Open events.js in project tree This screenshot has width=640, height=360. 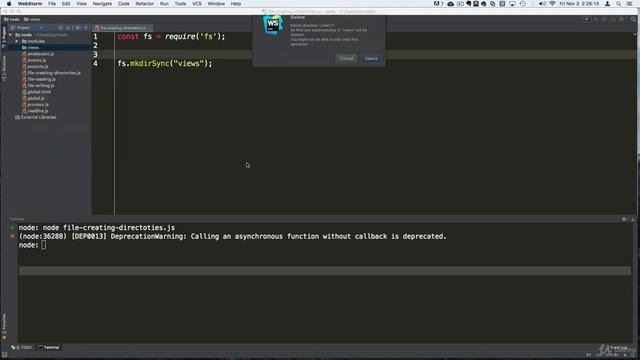(34, 60)
